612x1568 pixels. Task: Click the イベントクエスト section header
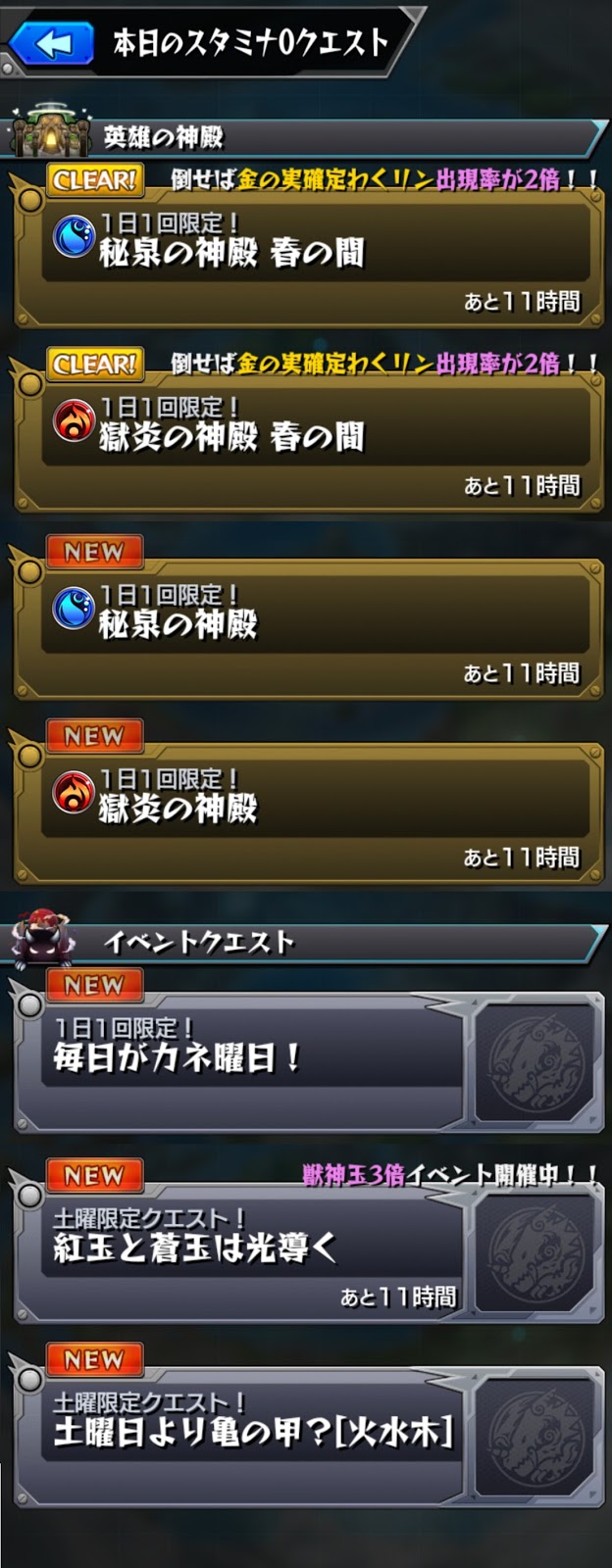[307, 943]
